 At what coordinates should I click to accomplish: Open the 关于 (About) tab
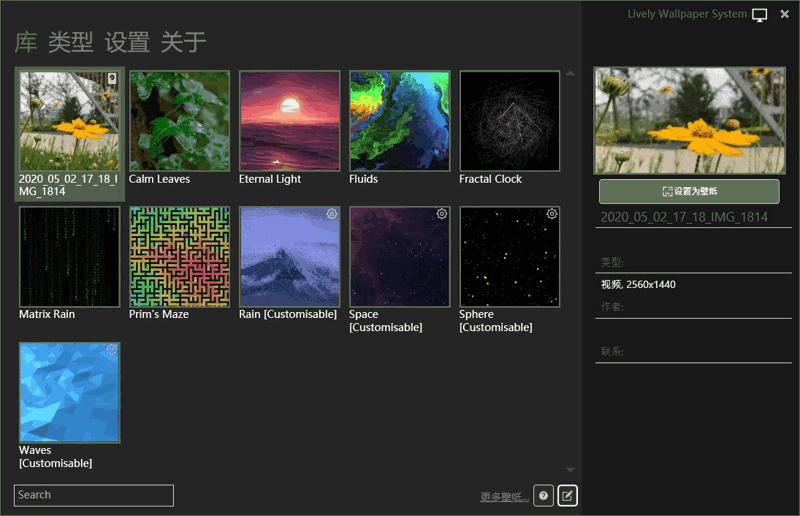click(184, 42)
